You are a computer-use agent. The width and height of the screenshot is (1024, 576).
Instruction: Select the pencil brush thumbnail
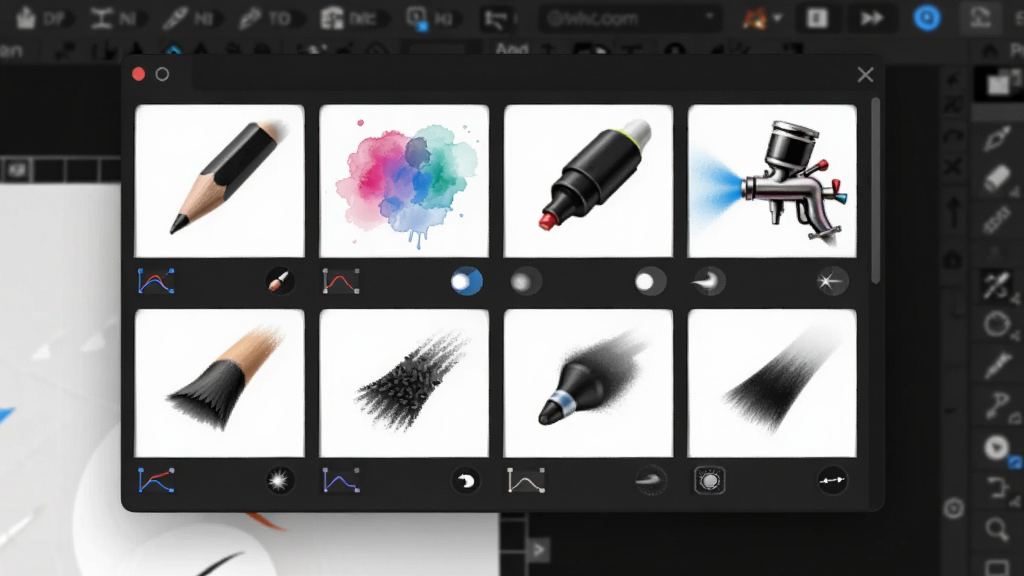click(219, 181)
